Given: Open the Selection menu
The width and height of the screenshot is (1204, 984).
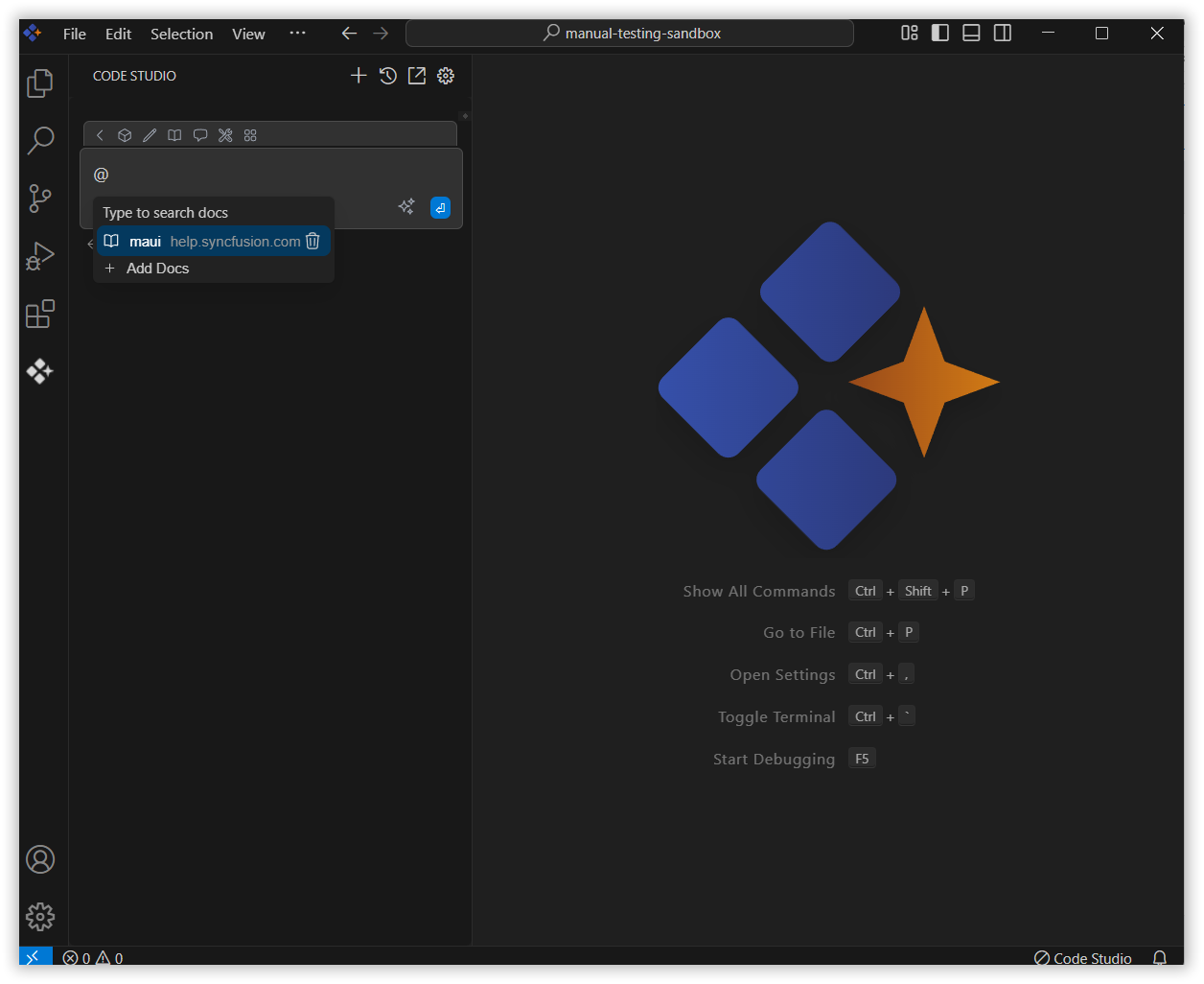Looking at the screenshot, I should [182, 34].
